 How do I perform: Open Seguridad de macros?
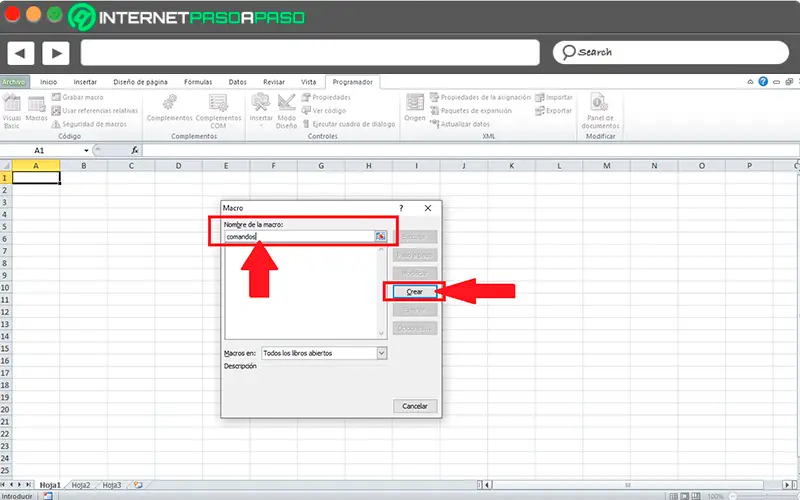click(x=89, y=124)
